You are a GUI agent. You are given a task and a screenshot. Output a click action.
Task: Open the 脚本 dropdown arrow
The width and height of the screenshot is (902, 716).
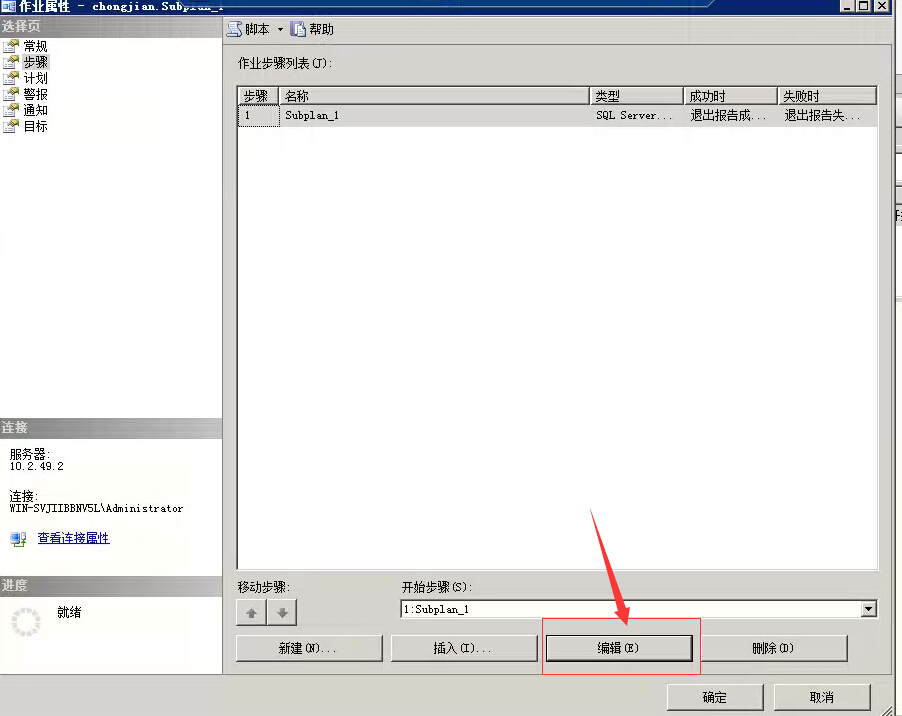(x=280, y=29)
